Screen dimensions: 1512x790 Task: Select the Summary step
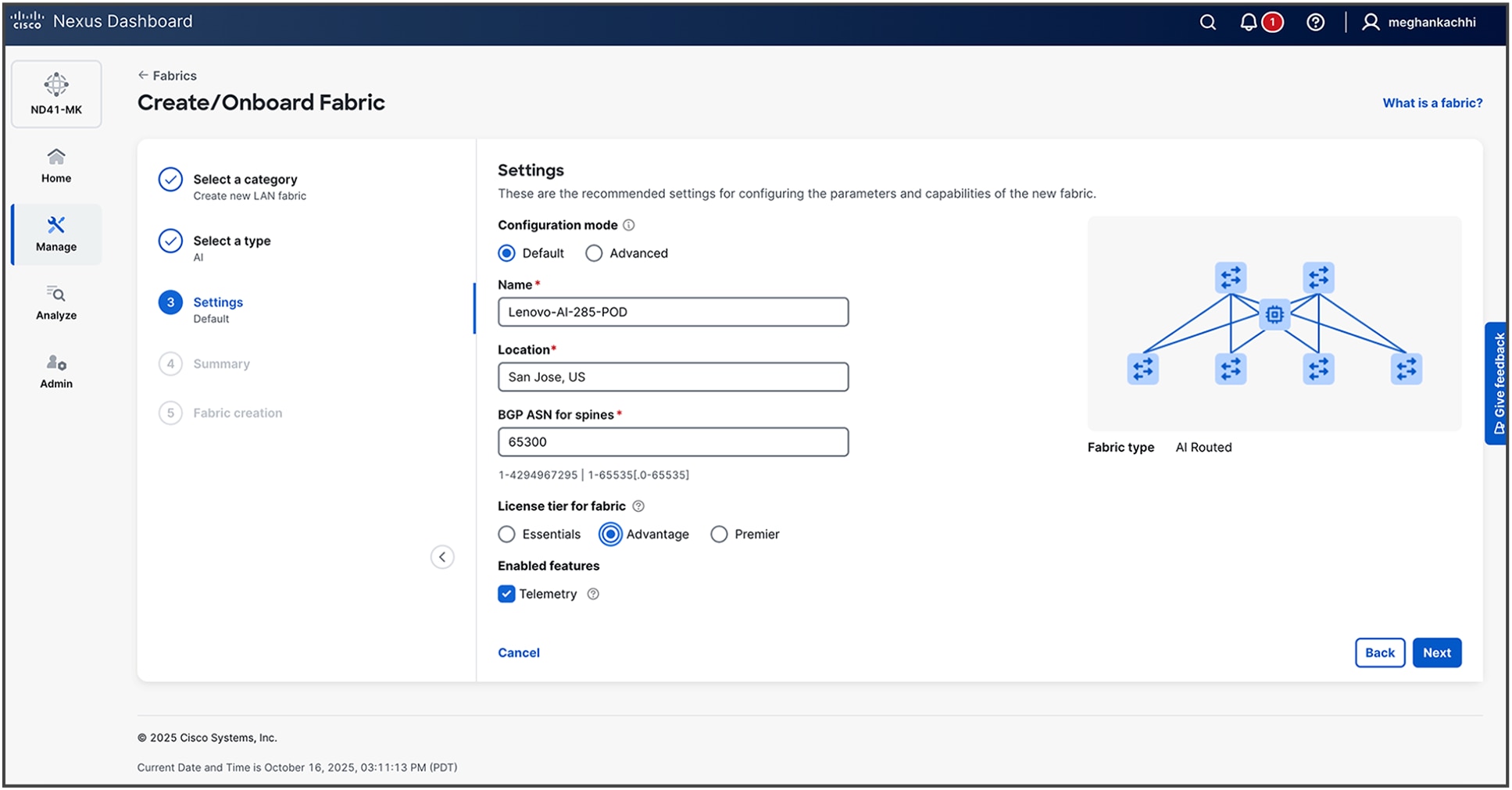221,363
